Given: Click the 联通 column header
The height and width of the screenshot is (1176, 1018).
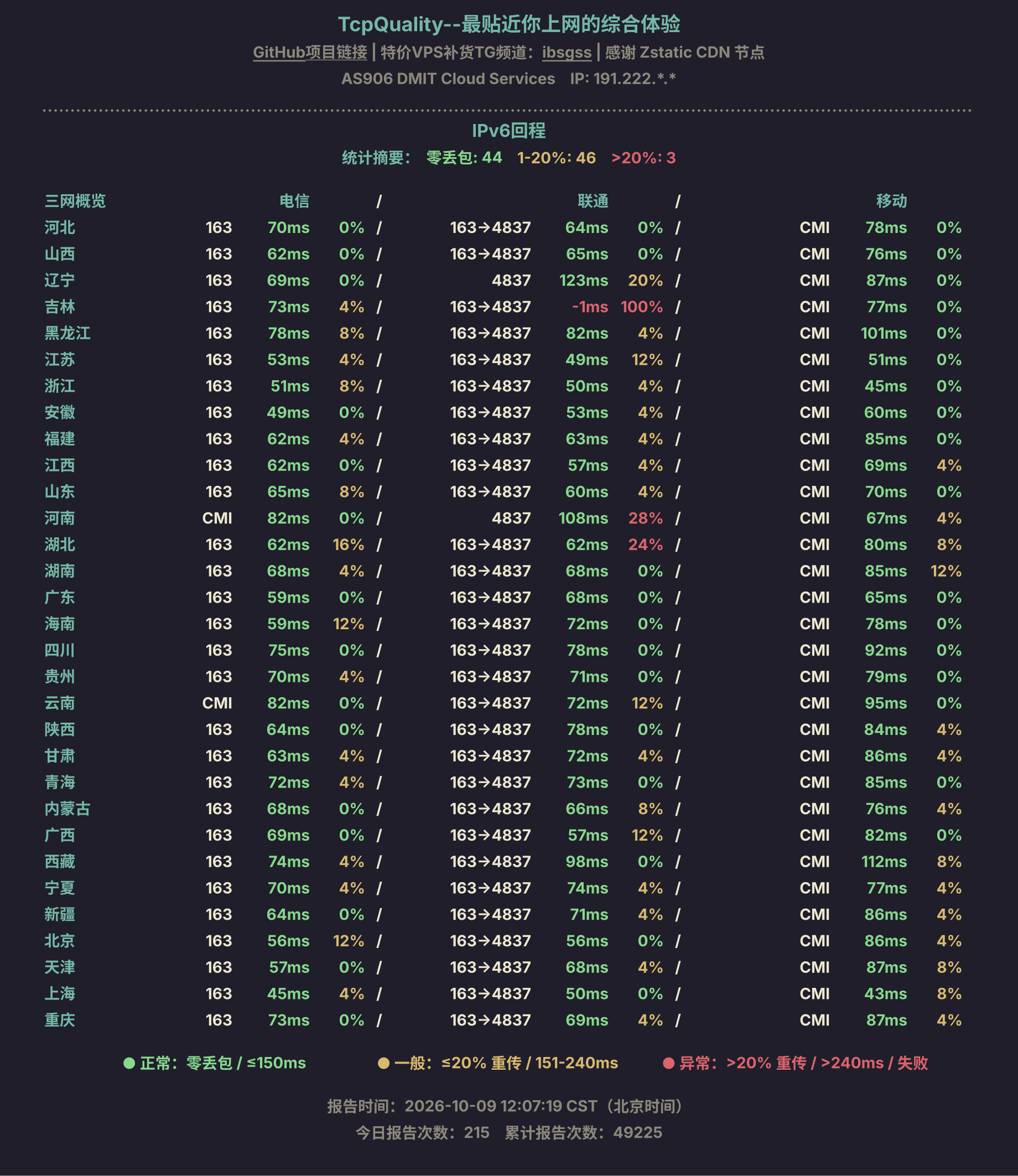Looking at the screenshot, I should 593,200.
